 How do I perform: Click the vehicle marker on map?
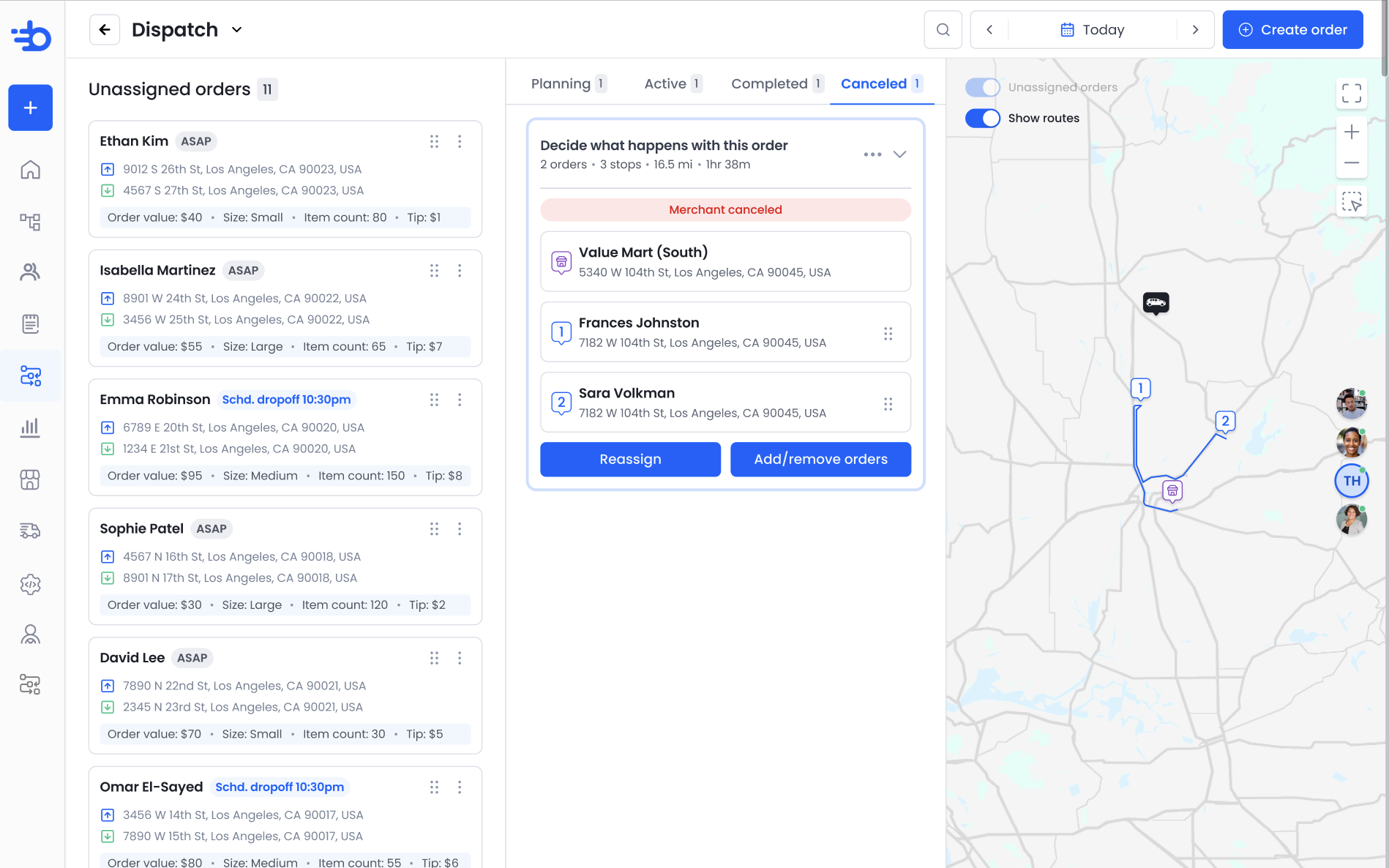click(x=1156, y=302)
